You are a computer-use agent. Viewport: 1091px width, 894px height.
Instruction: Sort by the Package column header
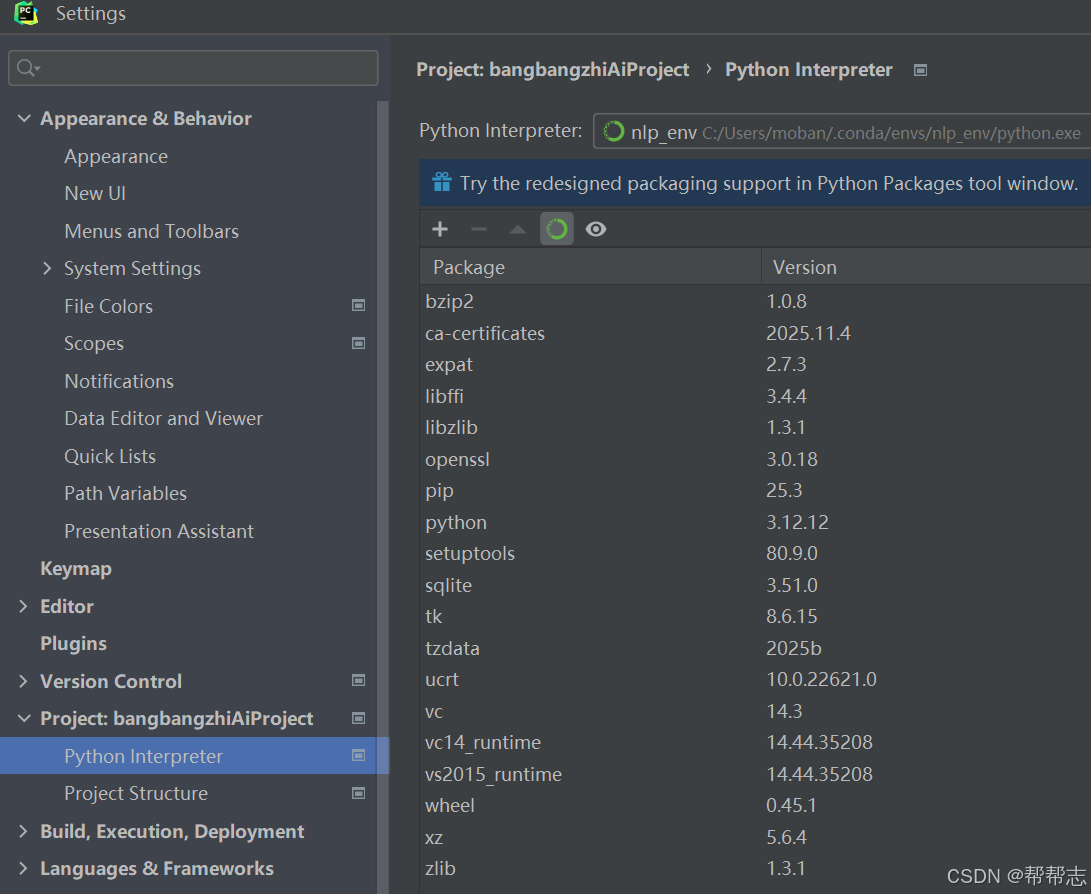tap(590, 267)
